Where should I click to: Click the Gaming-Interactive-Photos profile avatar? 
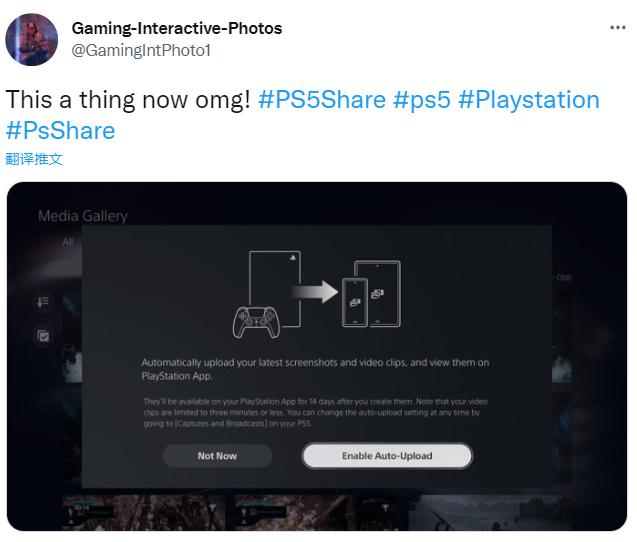[x=32, y=40]
